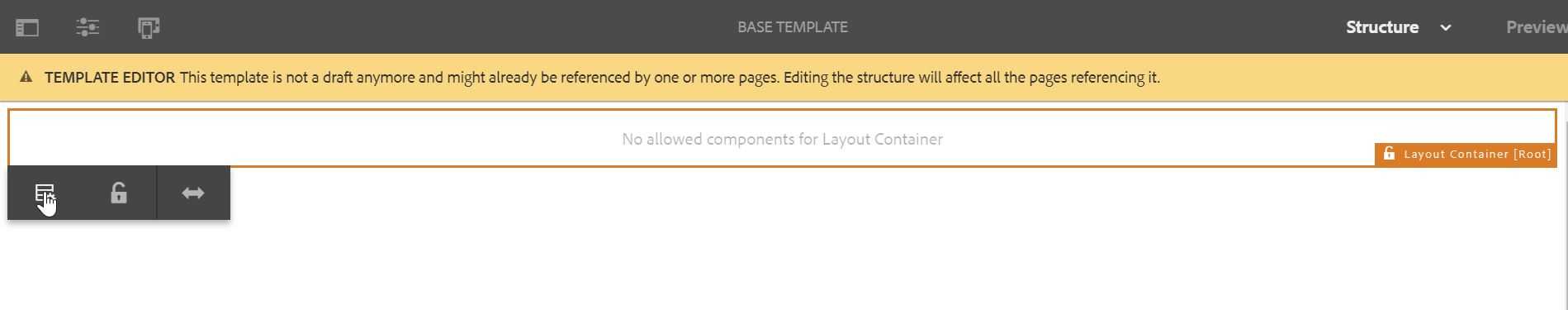
Task: Open the page information sliders icon
Action: tap(88, 27)
